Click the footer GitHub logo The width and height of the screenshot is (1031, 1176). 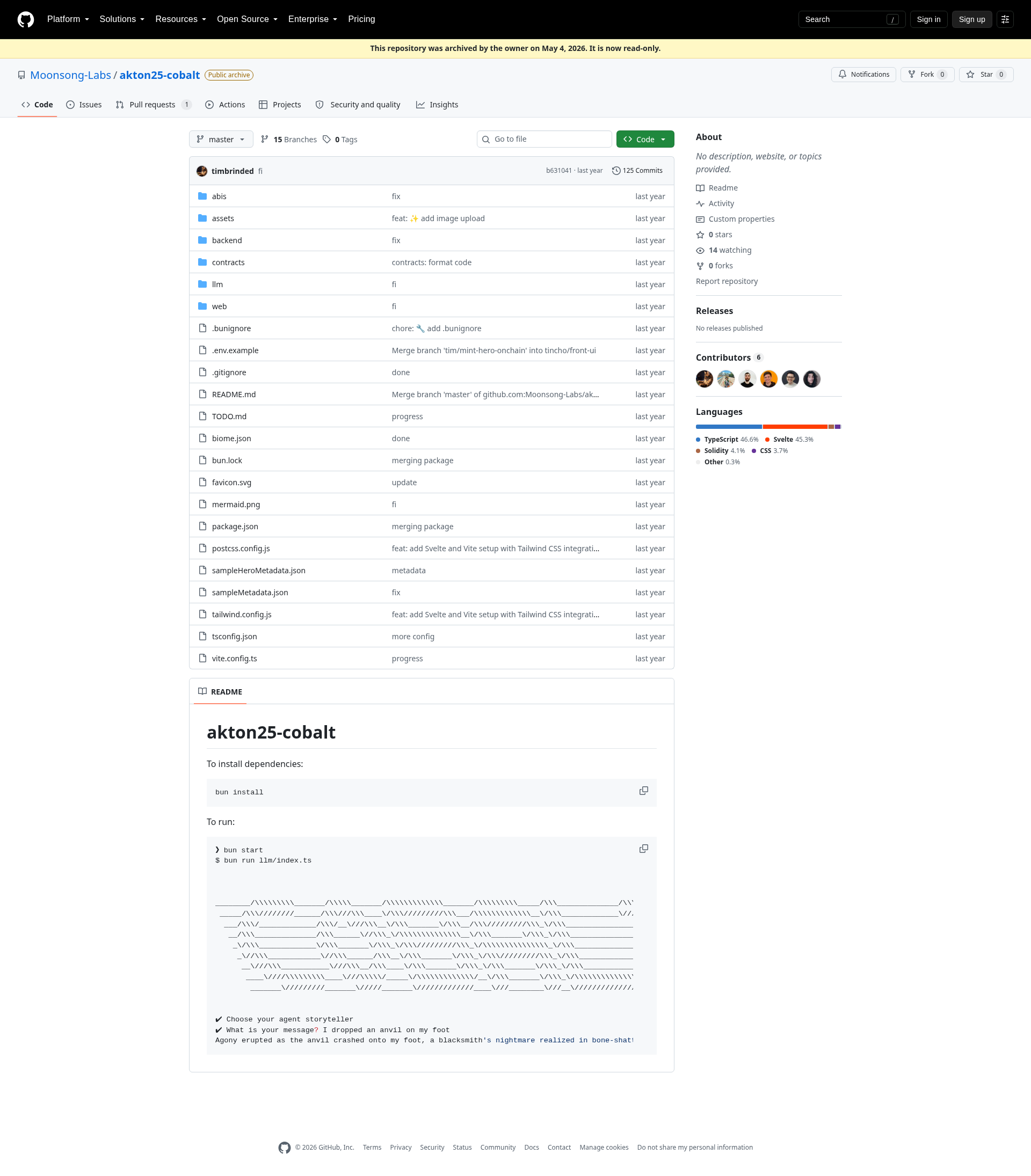(284, 1147)
